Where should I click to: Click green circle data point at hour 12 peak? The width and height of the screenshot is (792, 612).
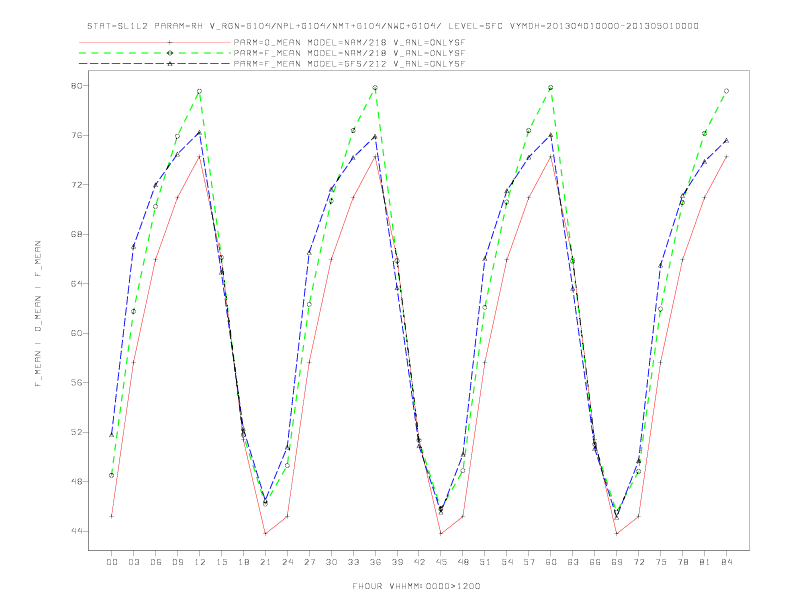[200, 91]
